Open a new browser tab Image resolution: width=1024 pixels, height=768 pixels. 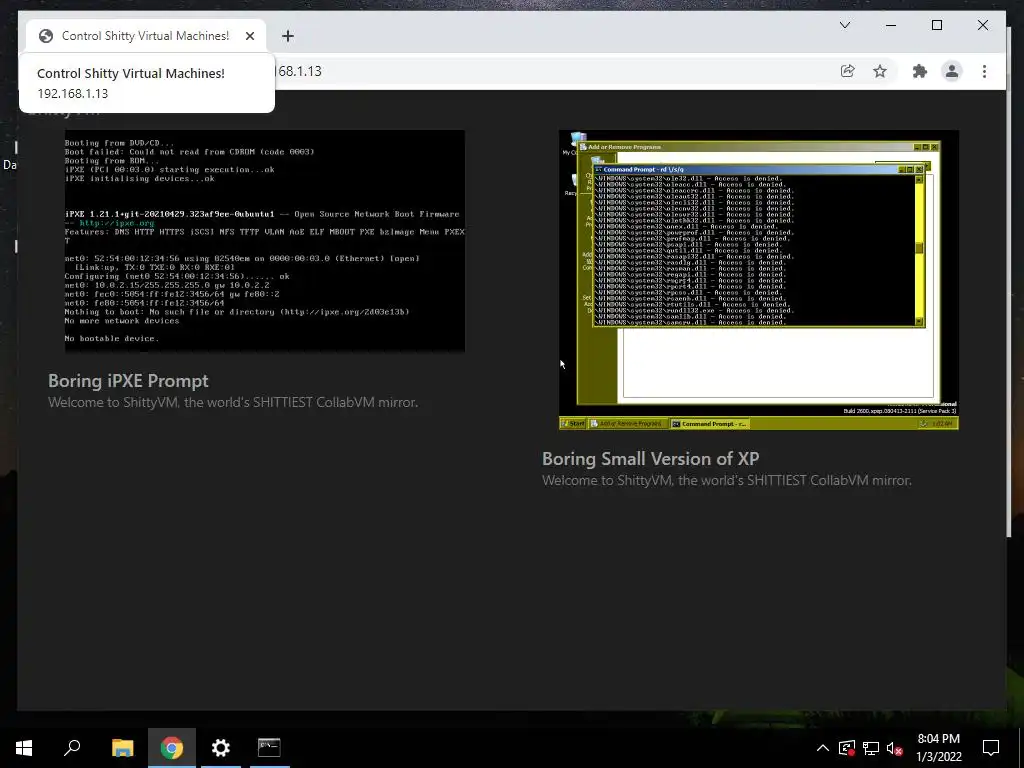pos(288,36)
